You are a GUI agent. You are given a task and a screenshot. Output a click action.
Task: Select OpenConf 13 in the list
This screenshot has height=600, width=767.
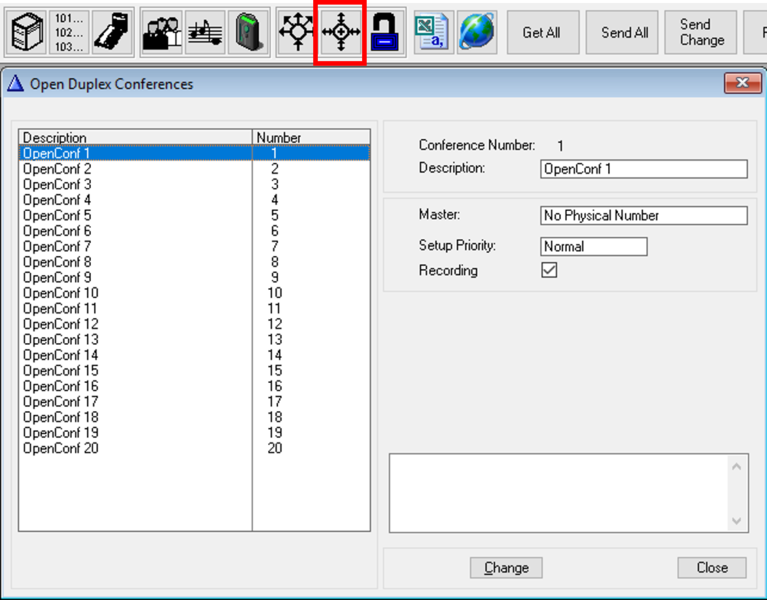(x=194, y=339)
